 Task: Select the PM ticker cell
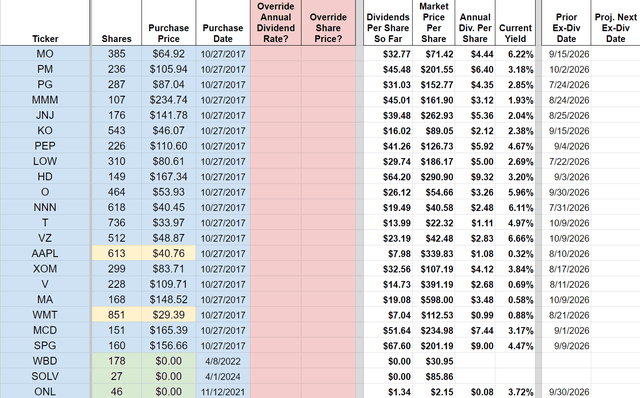[x=45, y=69]
